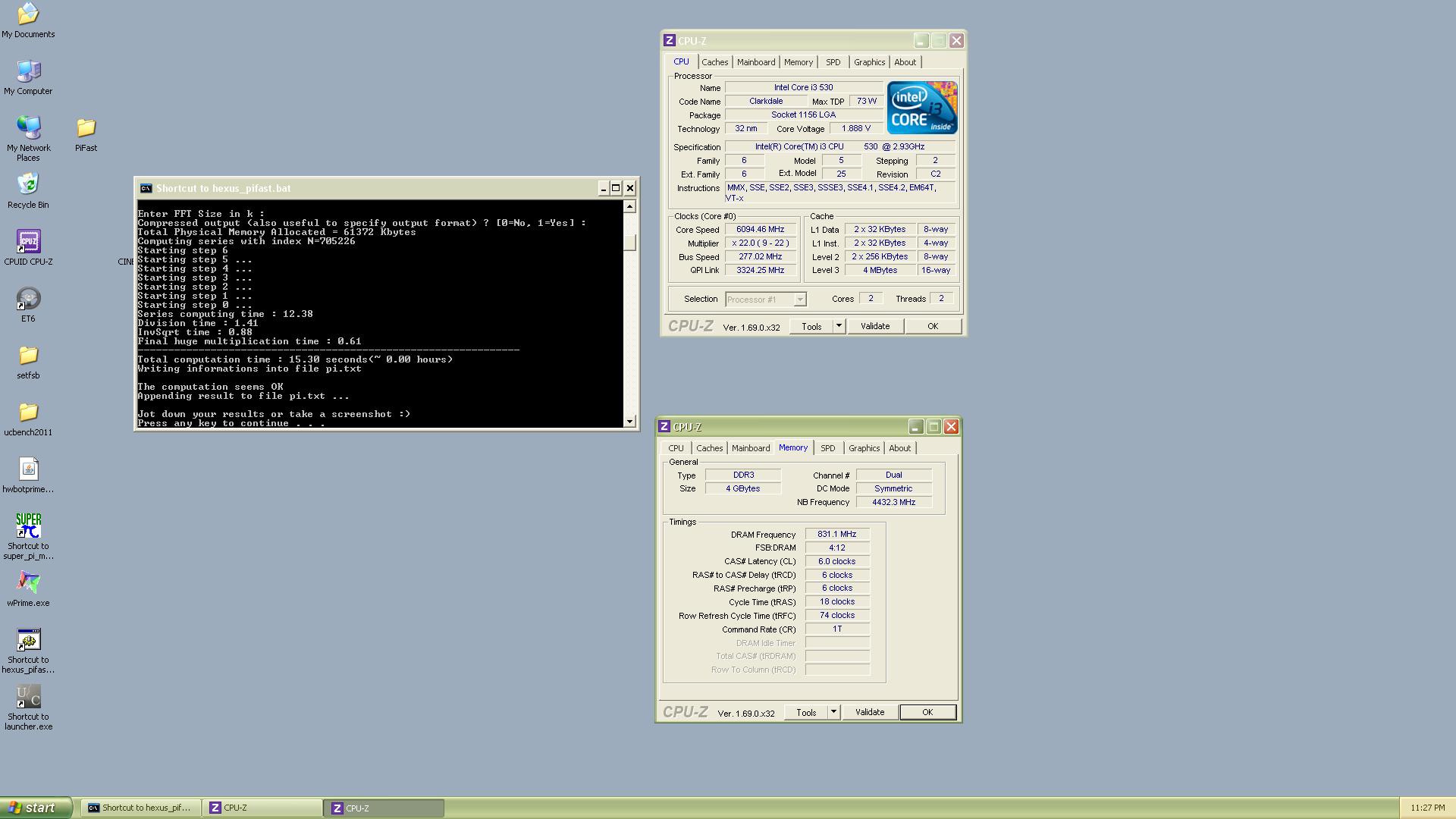Viewport: 1456px width, 819px height.
Task: Select CPUID CPU-Z desktop shortcut
Action: coord(28,241)
